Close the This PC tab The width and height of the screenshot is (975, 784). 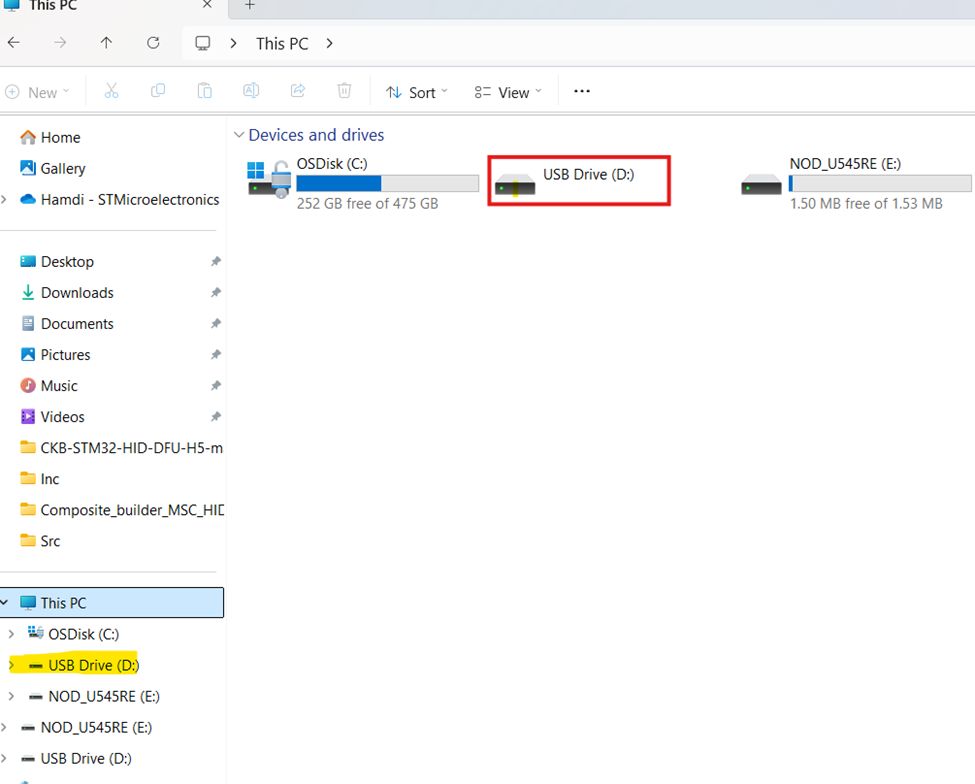tap(207, 5)
